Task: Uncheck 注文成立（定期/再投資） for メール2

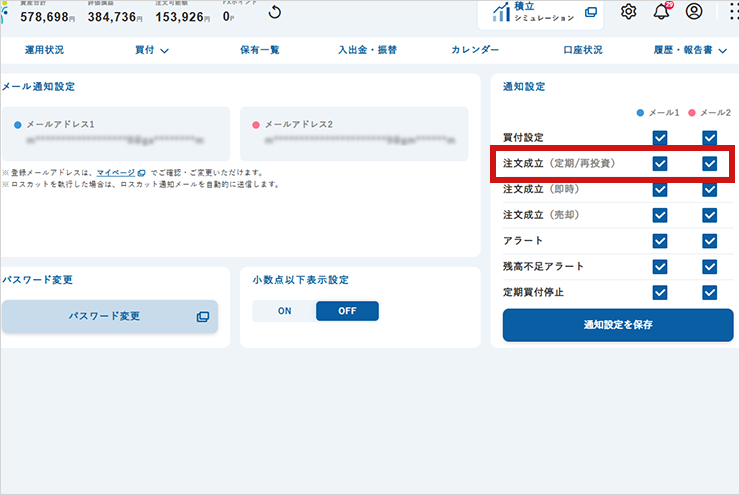Action: pyautogui.click(x=709, y=164)
